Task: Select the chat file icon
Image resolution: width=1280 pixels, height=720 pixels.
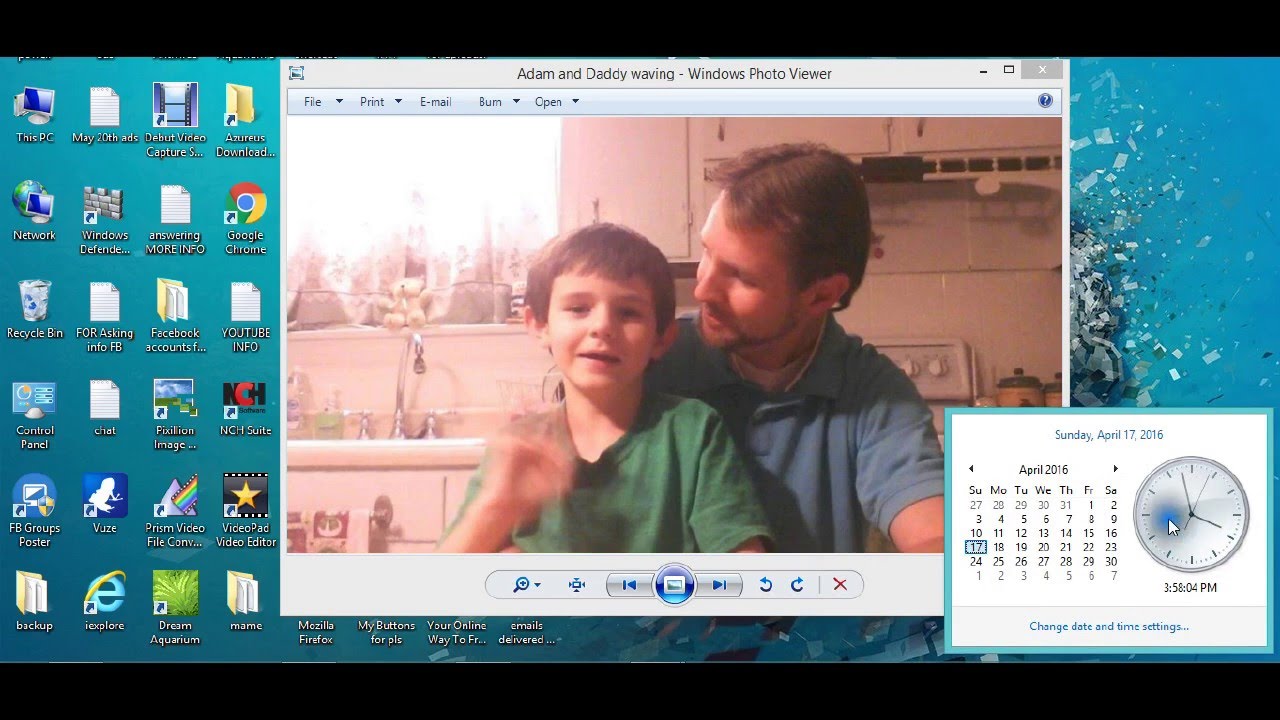Action: point(105,408)
